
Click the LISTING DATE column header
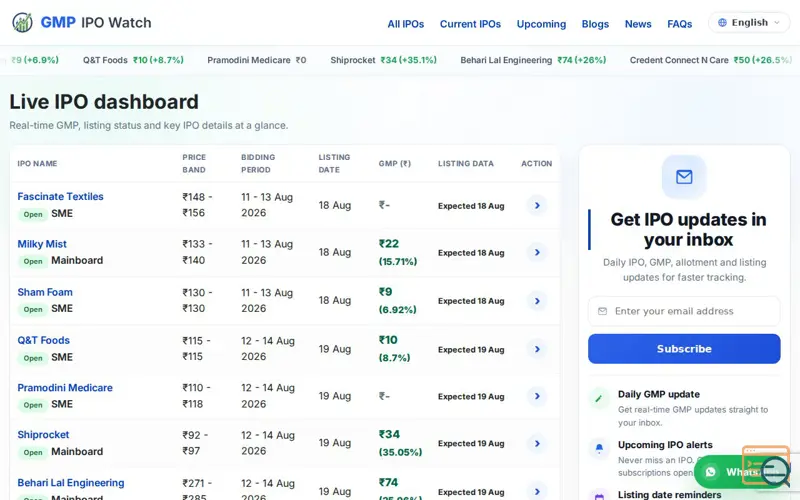pyautogui.click(x=334, y=164)
